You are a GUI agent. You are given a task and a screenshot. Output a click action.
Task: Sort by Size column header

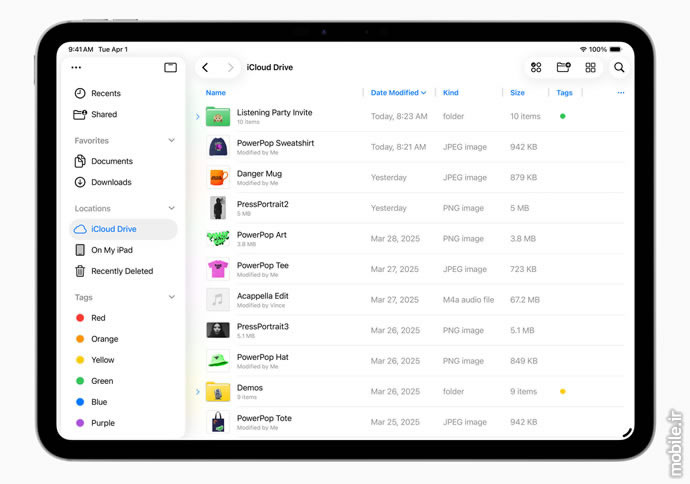click(517, 92)
